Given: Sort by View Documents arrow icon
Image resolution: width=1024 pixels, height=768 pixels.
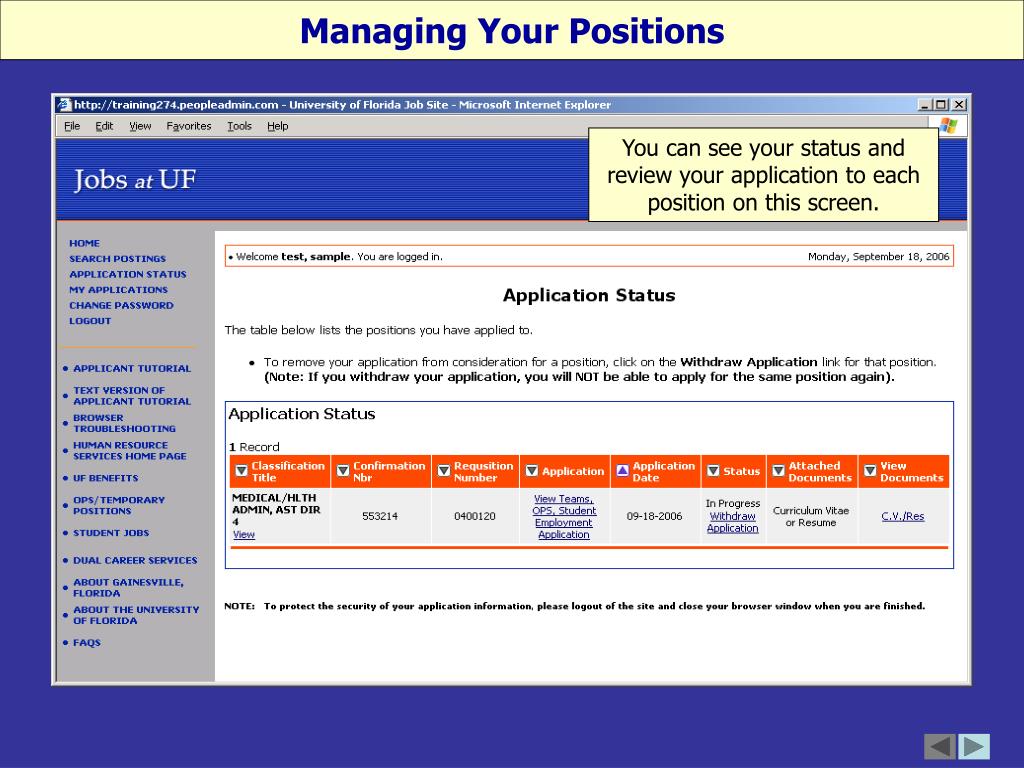Looking at the screenshot, I should click(x=870, y=471).
